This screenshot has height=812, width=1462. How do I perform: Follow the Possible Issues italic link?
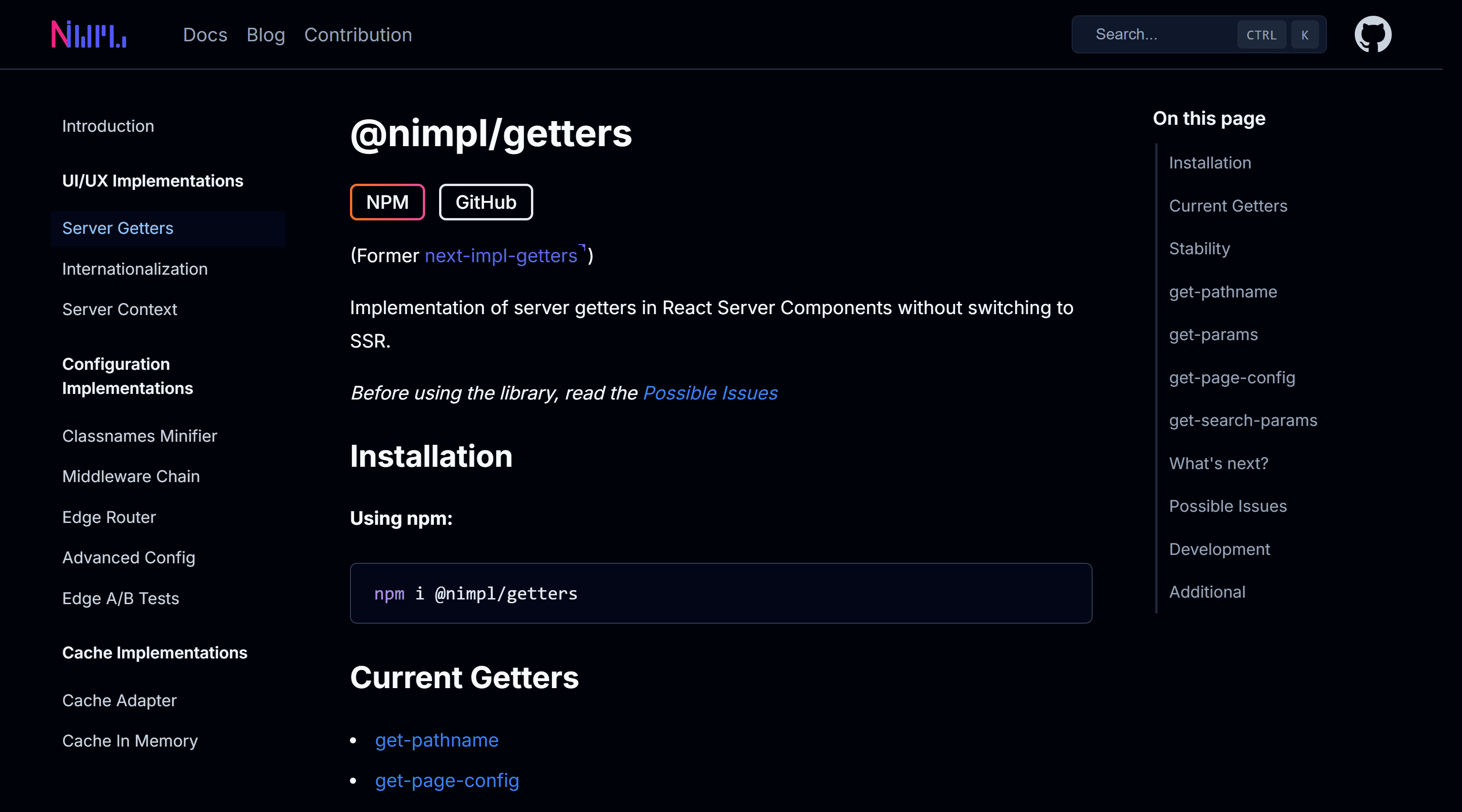point(710,393)
